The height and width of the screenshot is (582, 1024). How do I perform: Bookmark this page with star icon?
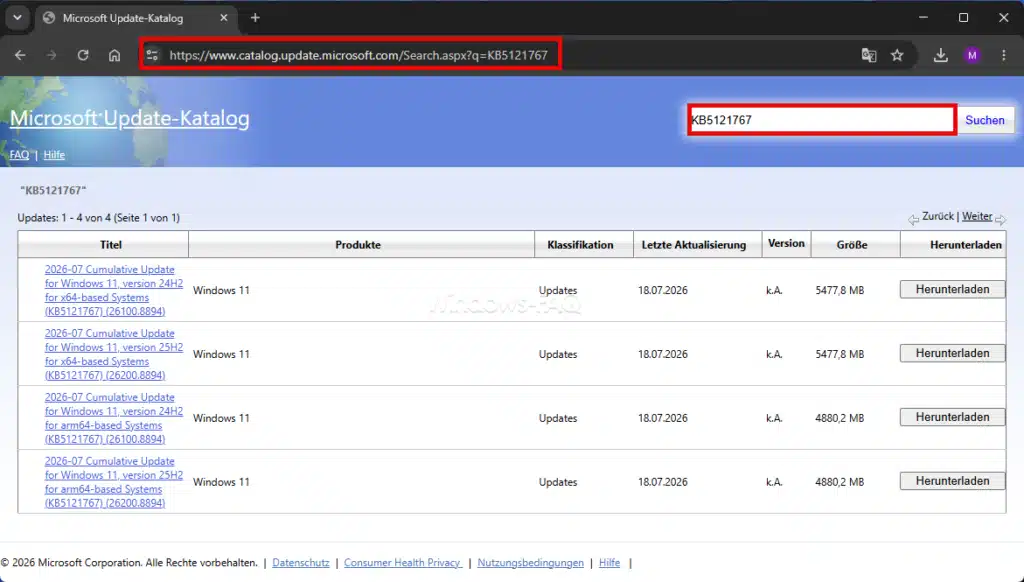(x=897, y=56)
